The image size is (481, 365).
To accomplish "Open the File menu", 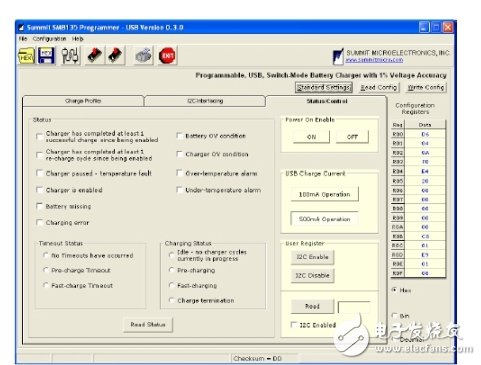I will pos(23,39).
